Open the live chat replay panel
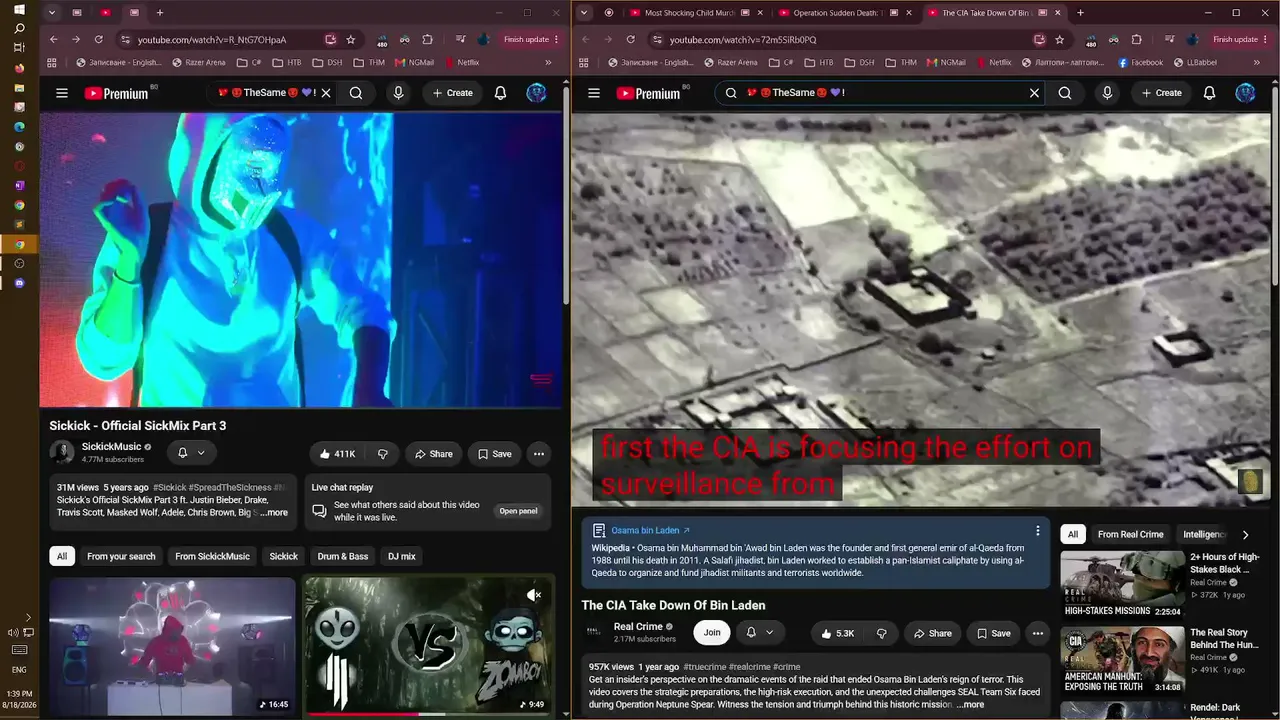Viewport: 1280px width, 720px height. [519, 511]
